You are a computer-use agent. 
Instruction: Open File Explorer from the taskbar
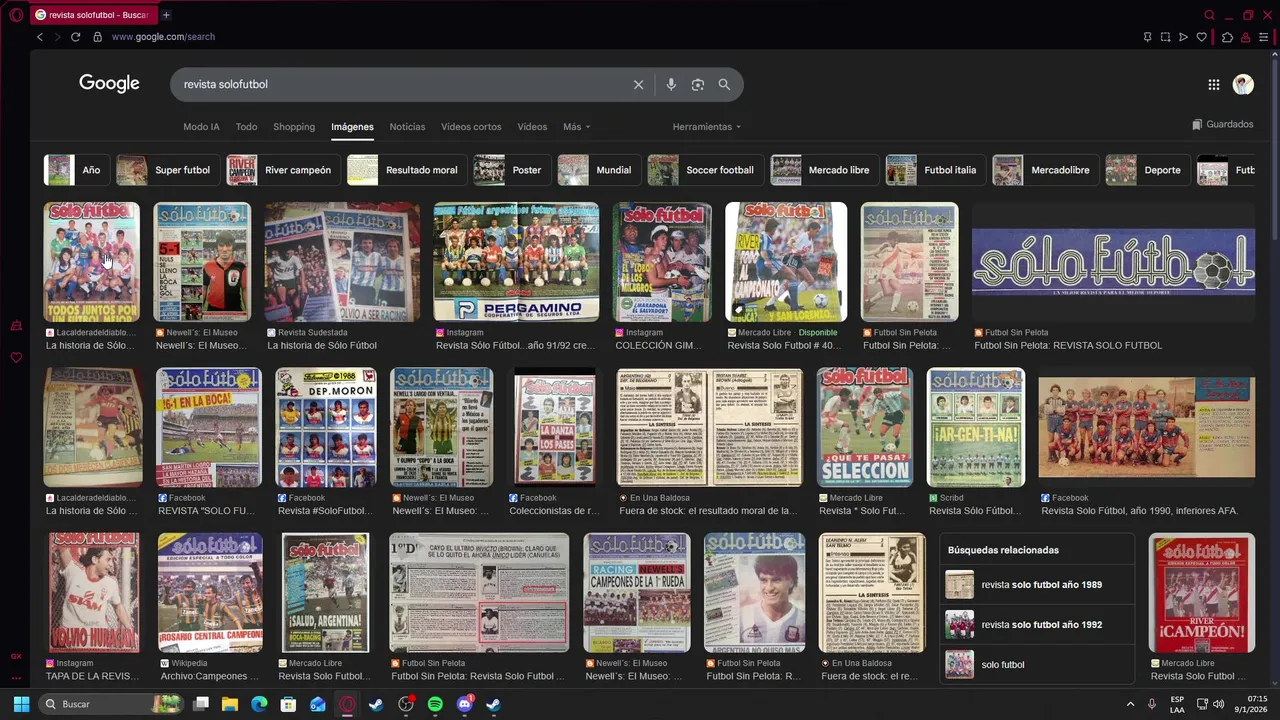point(230,704)
